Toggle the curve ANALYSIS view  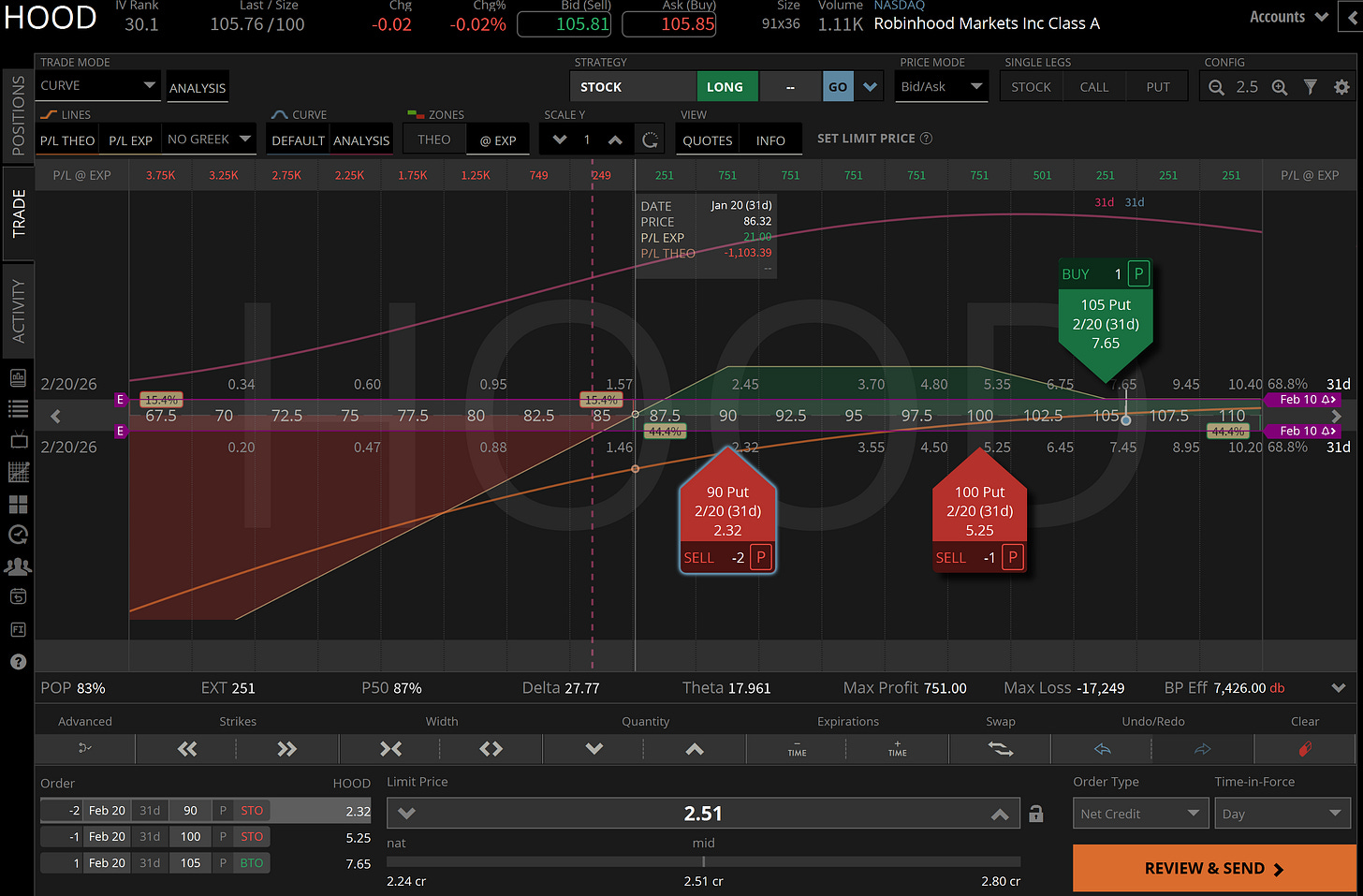(361, 140)
